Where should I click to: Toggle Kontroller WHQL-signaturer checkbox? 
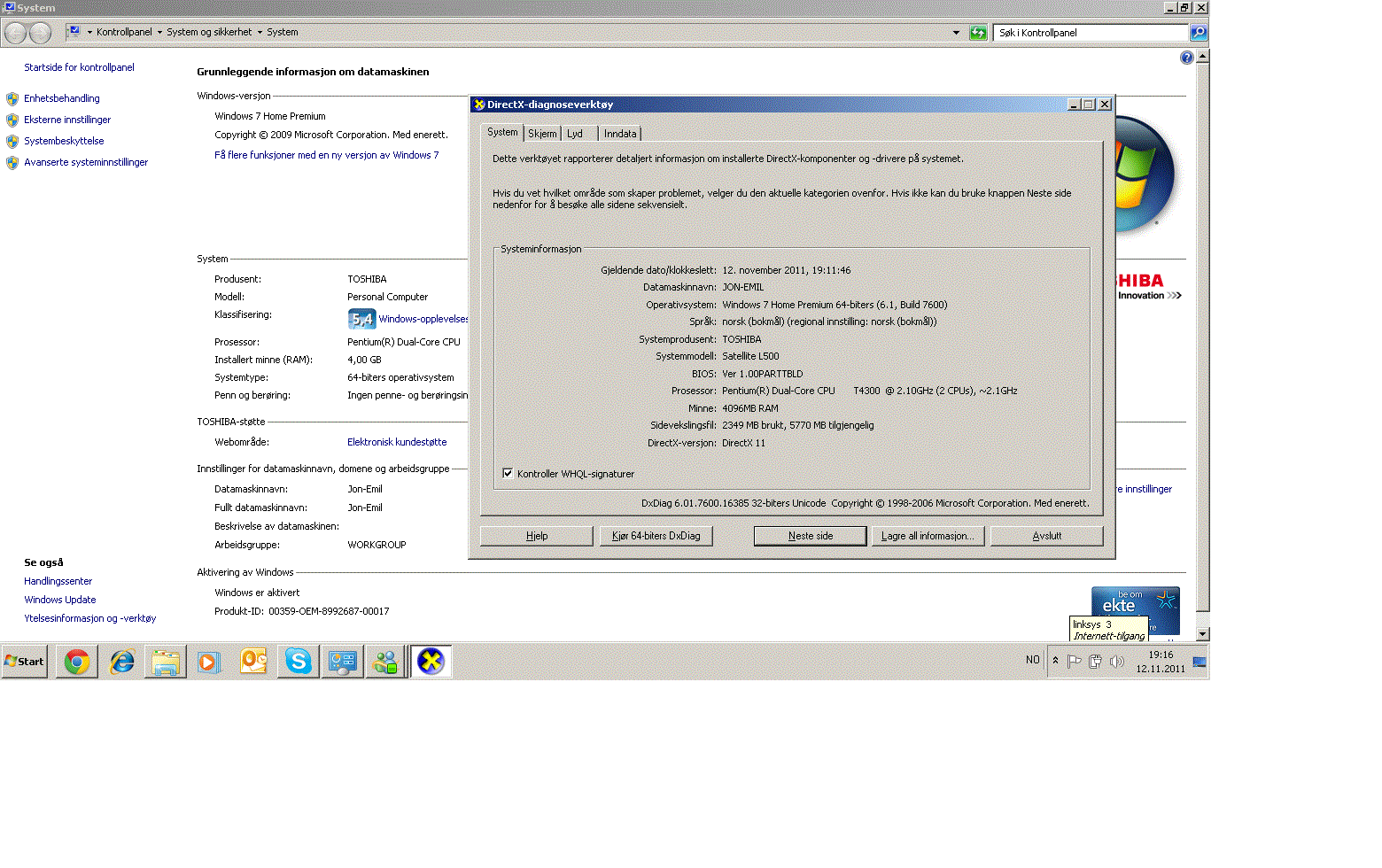click(x=508, y=473)
